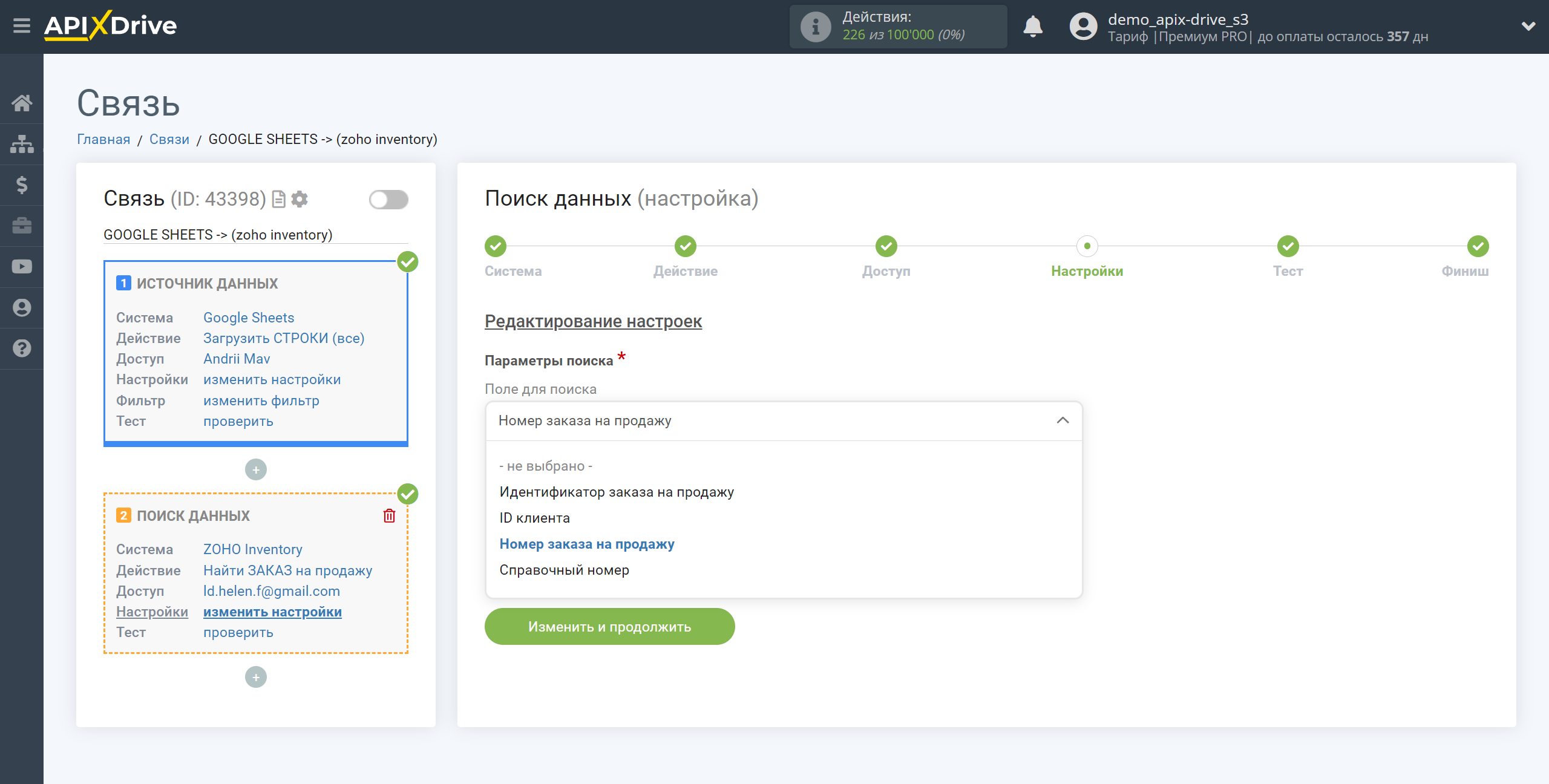Select 'Справочный номер' option
This screenshot has height=784, width=1549.
pyautogui.click(x=565, y=570)
